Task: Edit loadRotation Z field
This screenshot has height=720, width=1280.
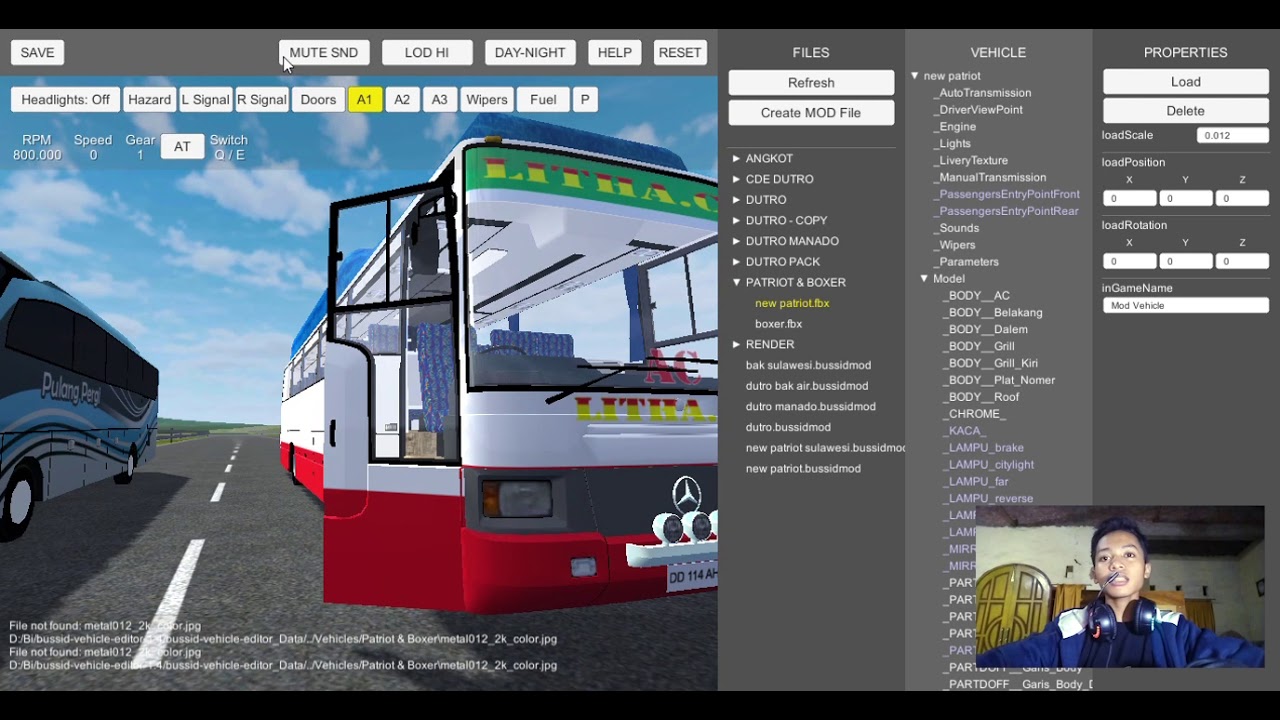Action: [x=1243, y=261]
